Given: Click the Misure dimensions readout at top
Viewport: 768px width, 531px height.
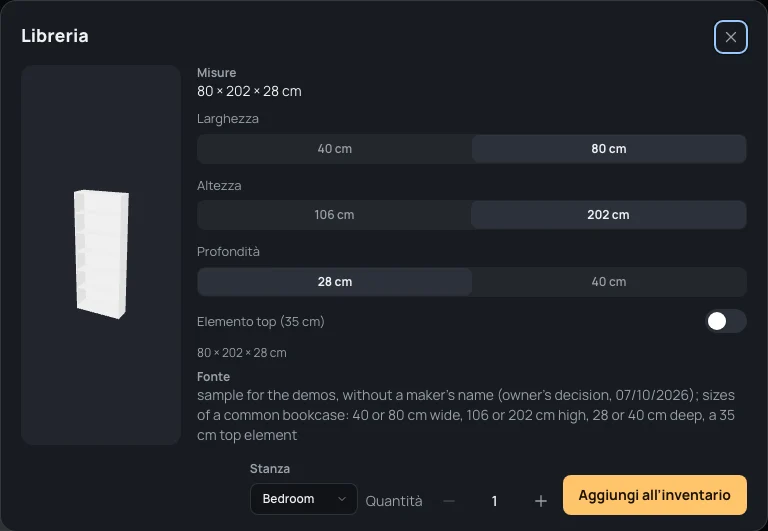Looking at the screenshot, I should (x=249, y=91).
